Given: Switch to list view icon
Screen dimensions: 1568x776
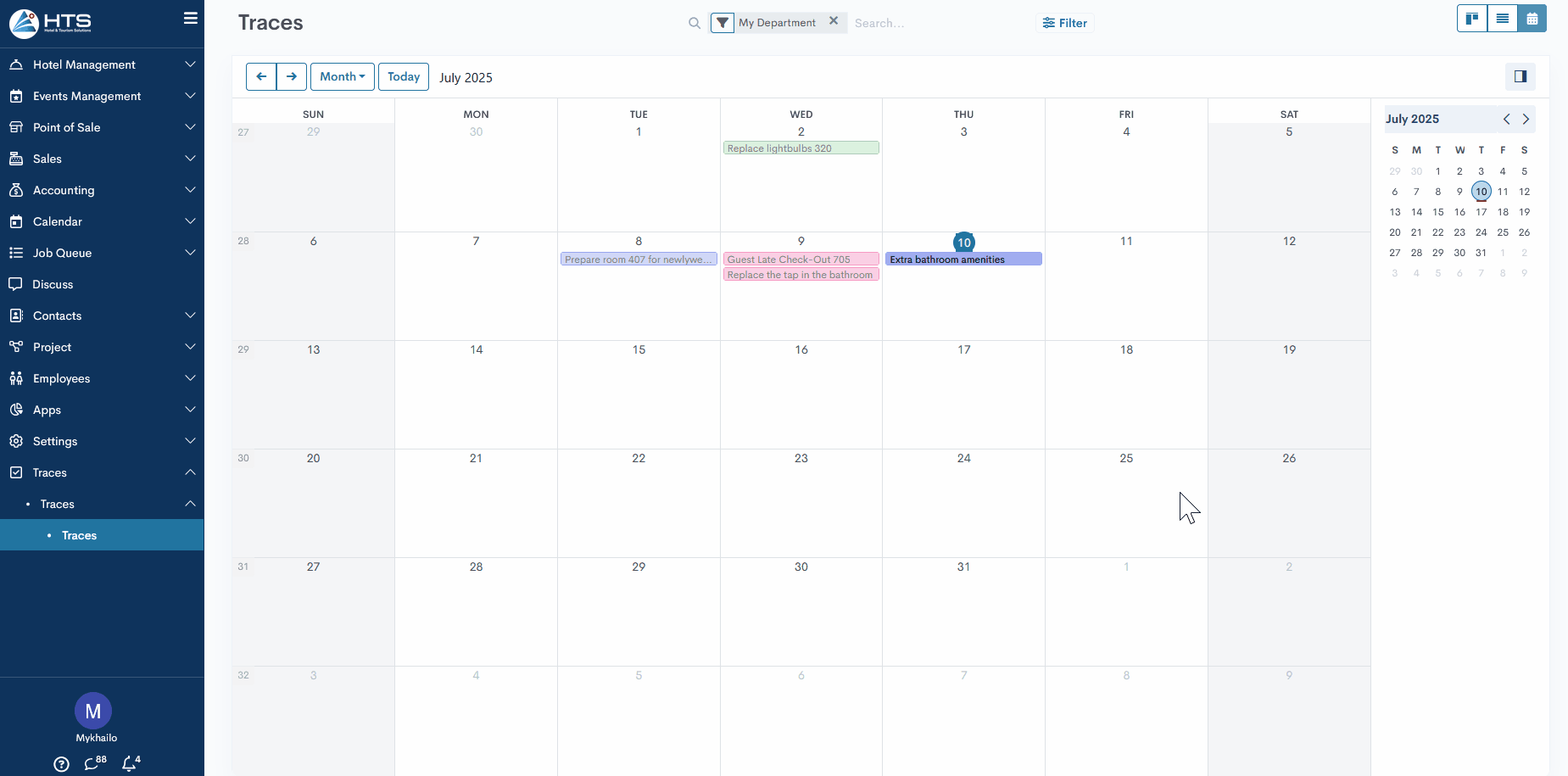Looking at the screenshot, I should click(1502, 19).
